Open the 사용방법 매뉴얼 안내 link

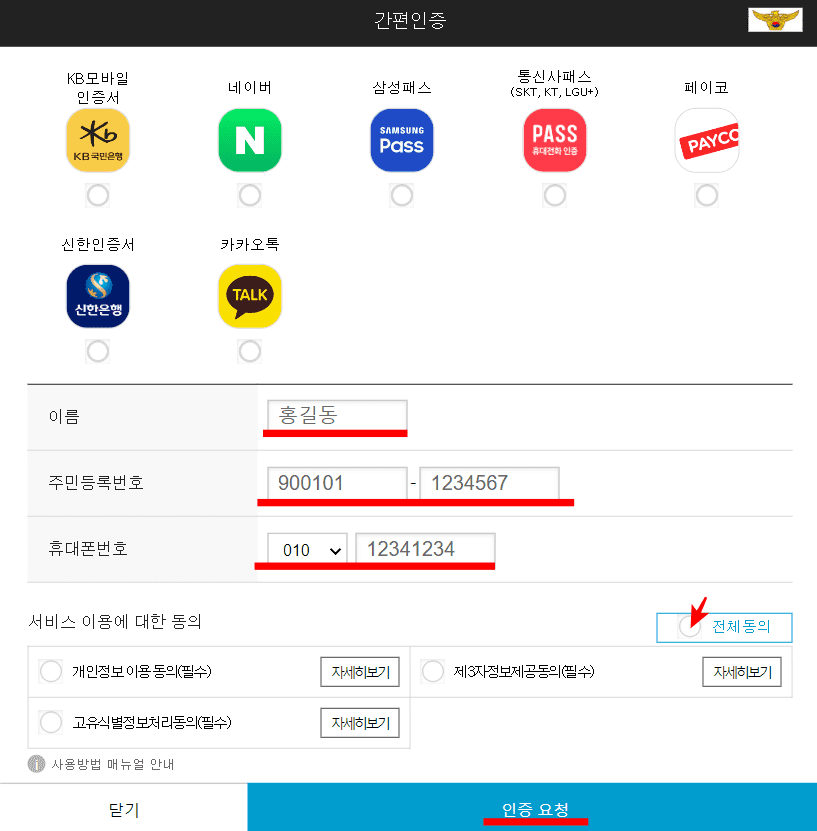click(112, 764)
